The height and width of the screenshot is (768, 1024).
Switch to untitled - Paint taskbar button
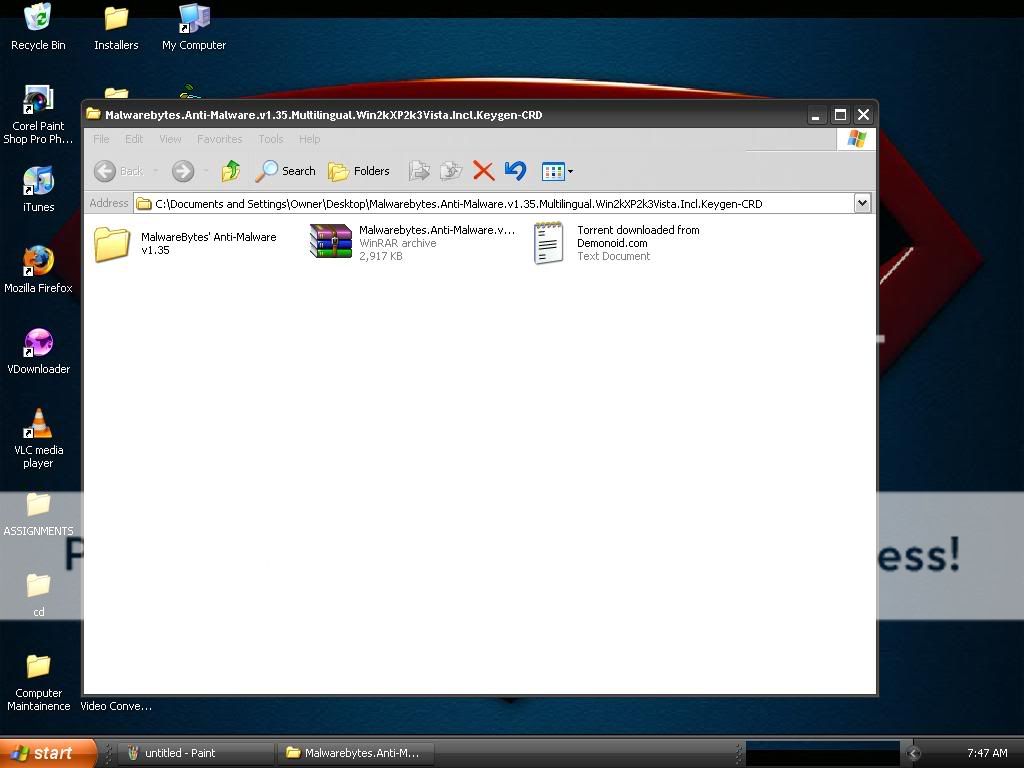pyautogui.click(x=196, y=753)
